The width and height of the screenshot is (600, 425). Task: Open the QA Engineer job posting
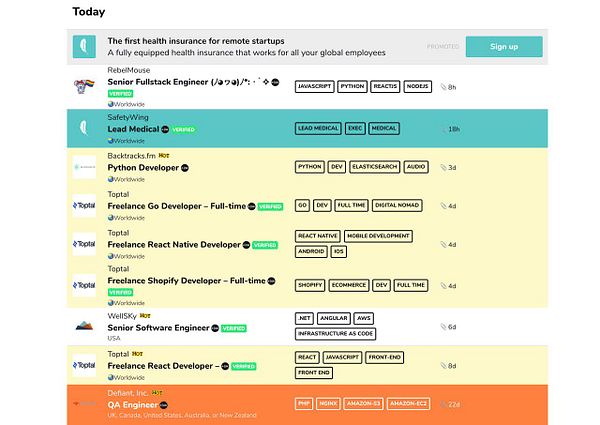click(132, 403)
